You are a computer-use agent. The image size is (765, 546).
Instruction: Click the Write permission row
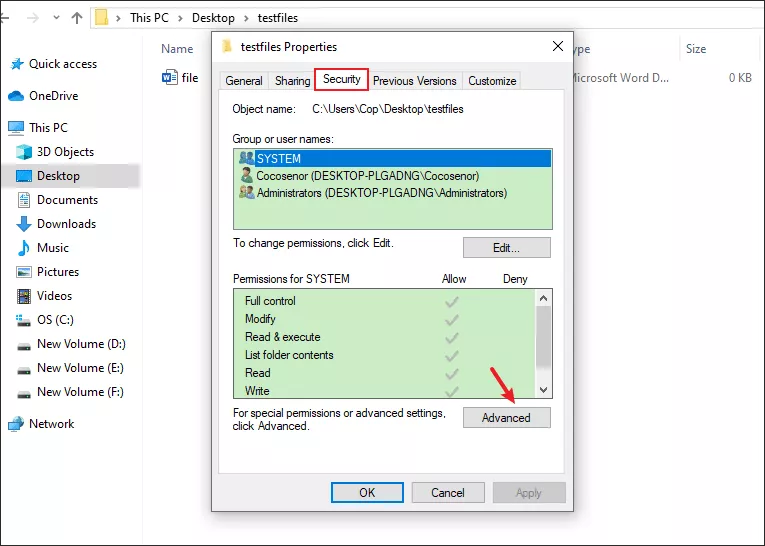(385, 391)
